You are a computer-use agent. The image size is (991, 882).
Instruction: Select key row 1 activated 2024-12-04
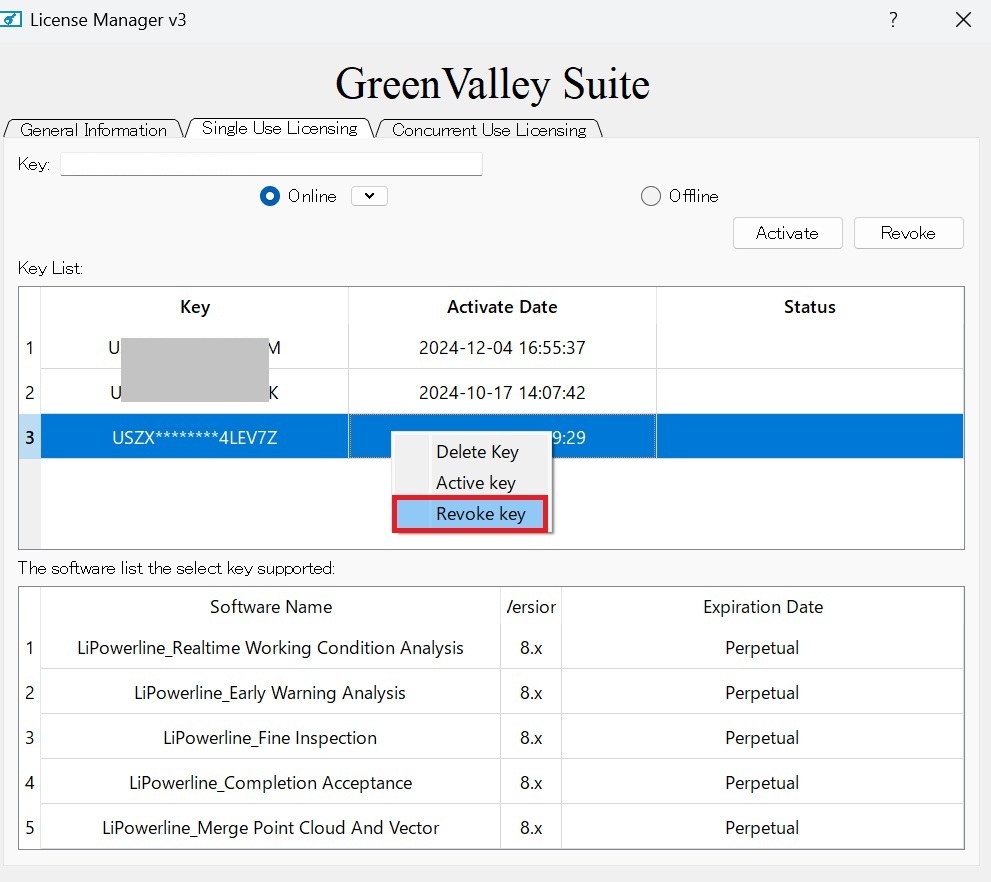tap(502, 348)
